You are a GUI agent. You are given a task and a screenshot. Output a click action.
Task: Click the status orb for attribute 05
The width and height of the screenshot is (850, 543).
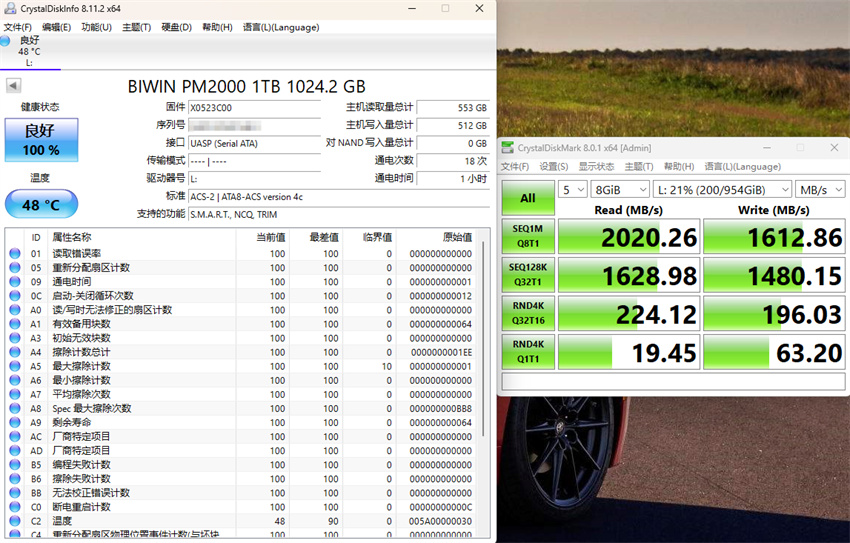pos(15,267)
